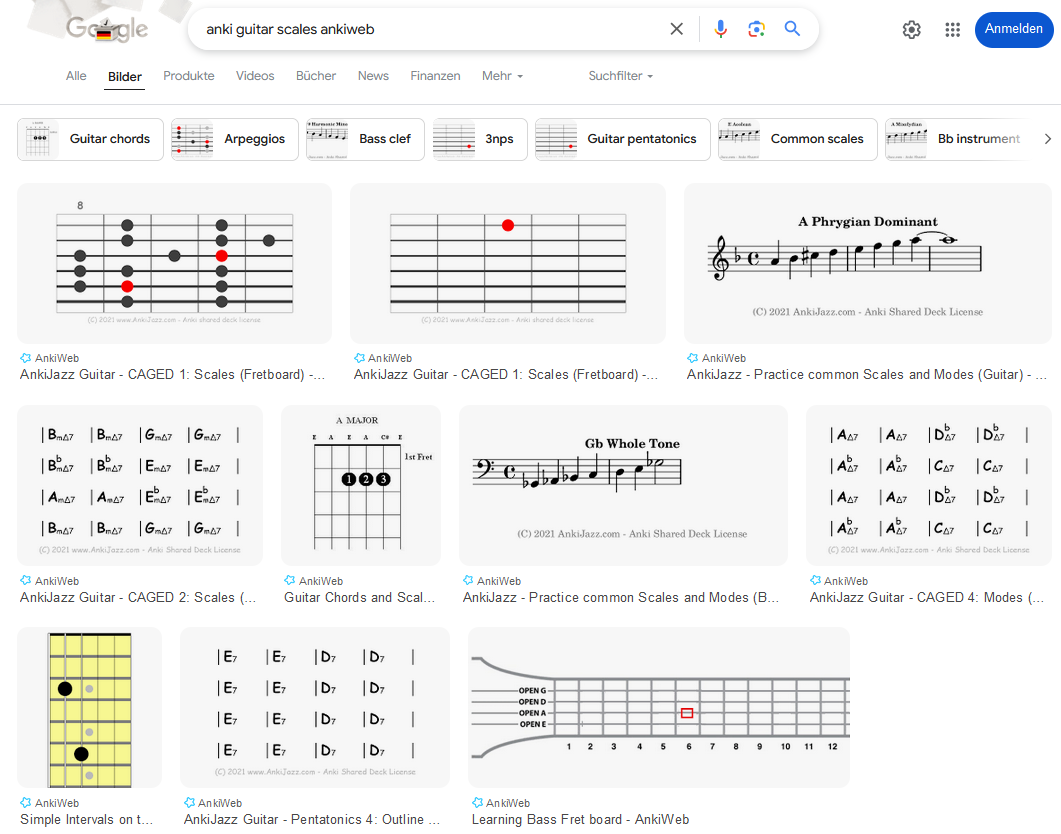
Task: Click AnkiWeb source above 'Guitar Chords and Scal...'
Action: point(321,581)
